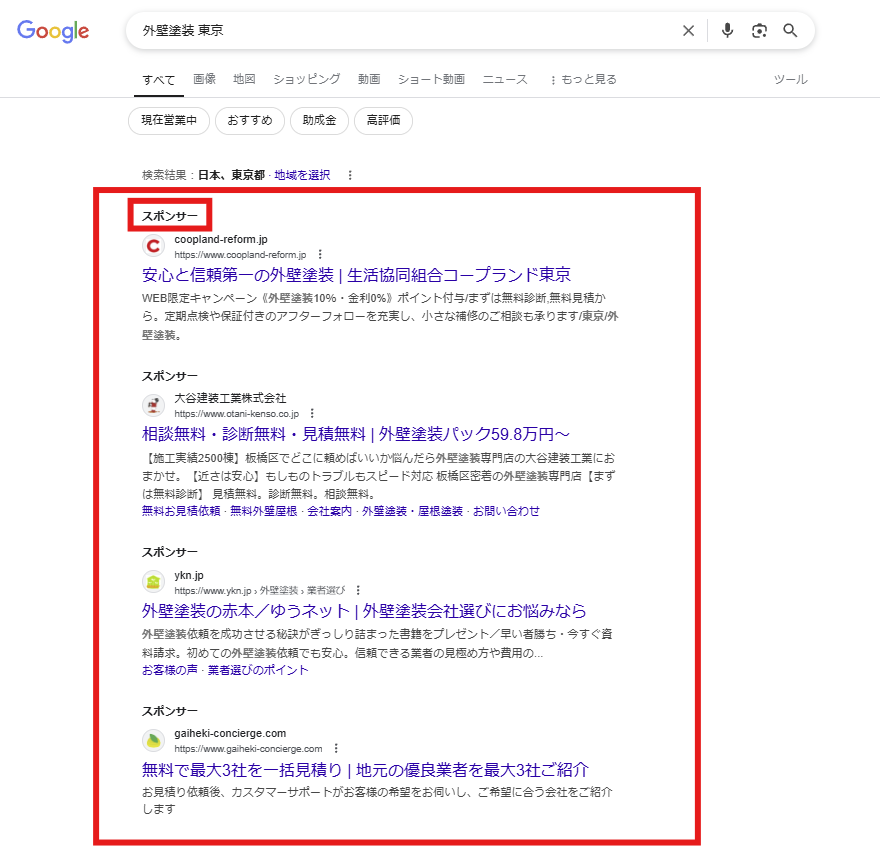The image size is (880, 846).
Task: Clear the search box with the X
Action: (x=688, y=30)
